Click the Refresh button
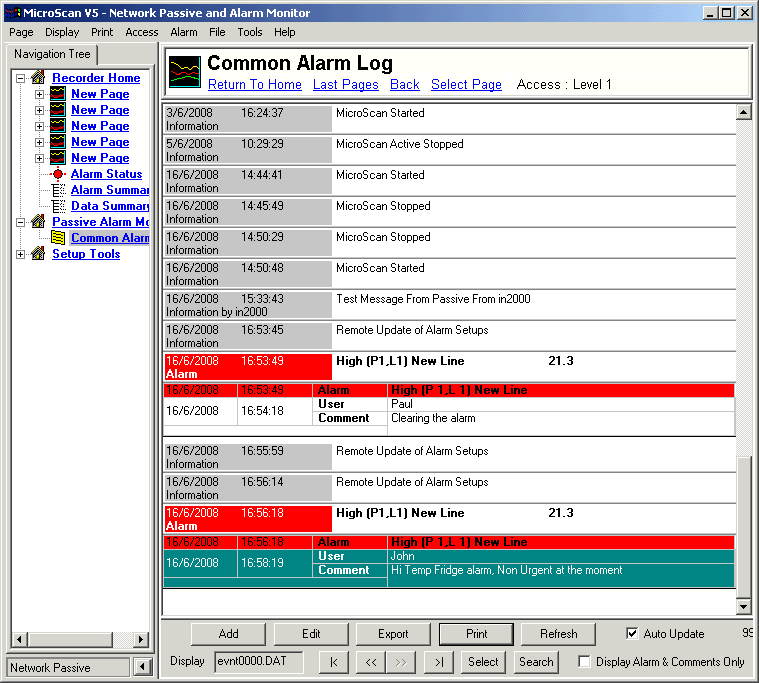 559,634
